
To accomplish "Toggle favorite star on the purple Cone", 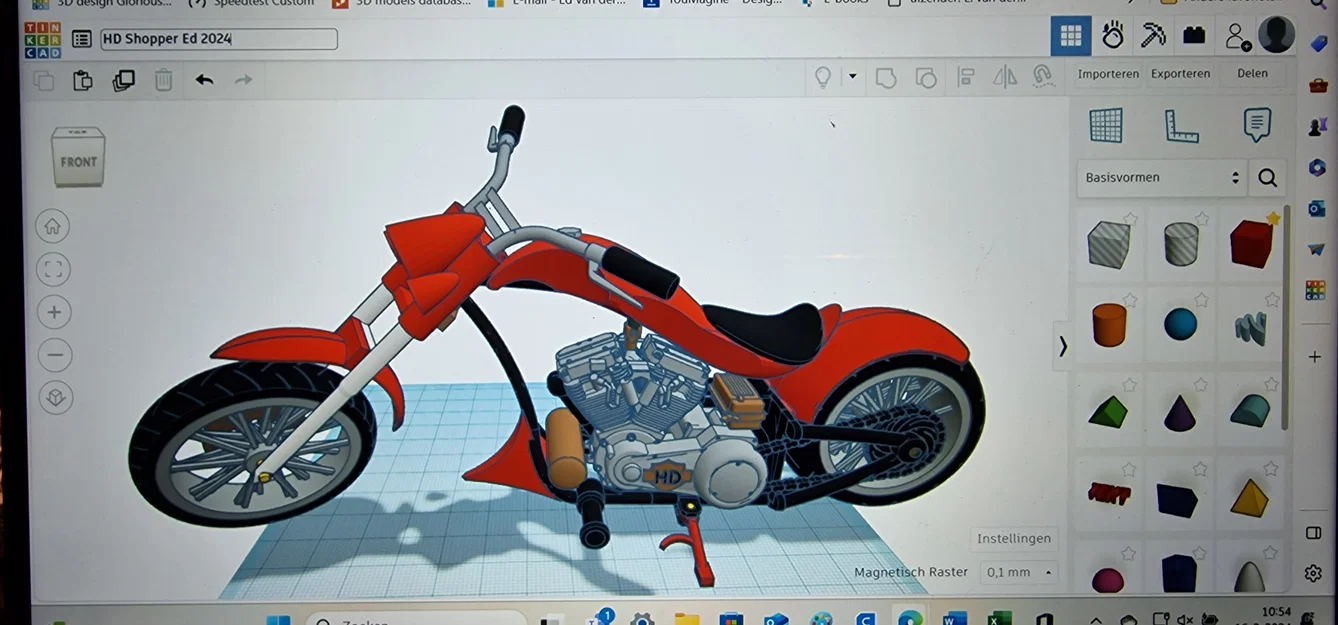I will point(1202,384).
